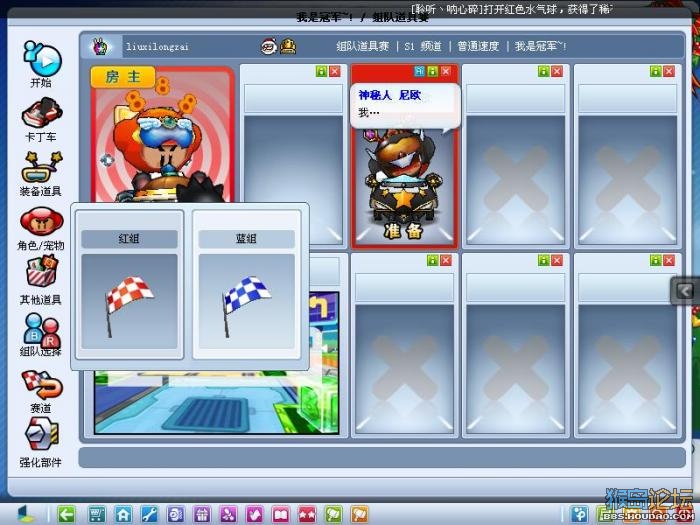Close the slot below 神秘人 尼欧

(x=446, y=261)
